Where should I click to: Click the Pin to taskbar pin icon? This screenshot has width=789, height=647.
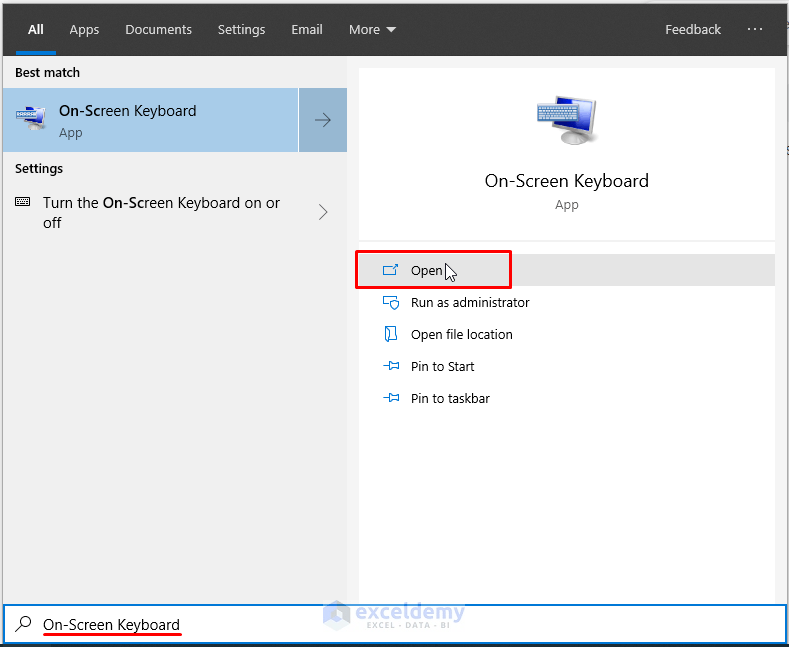[x=391, y=398]
